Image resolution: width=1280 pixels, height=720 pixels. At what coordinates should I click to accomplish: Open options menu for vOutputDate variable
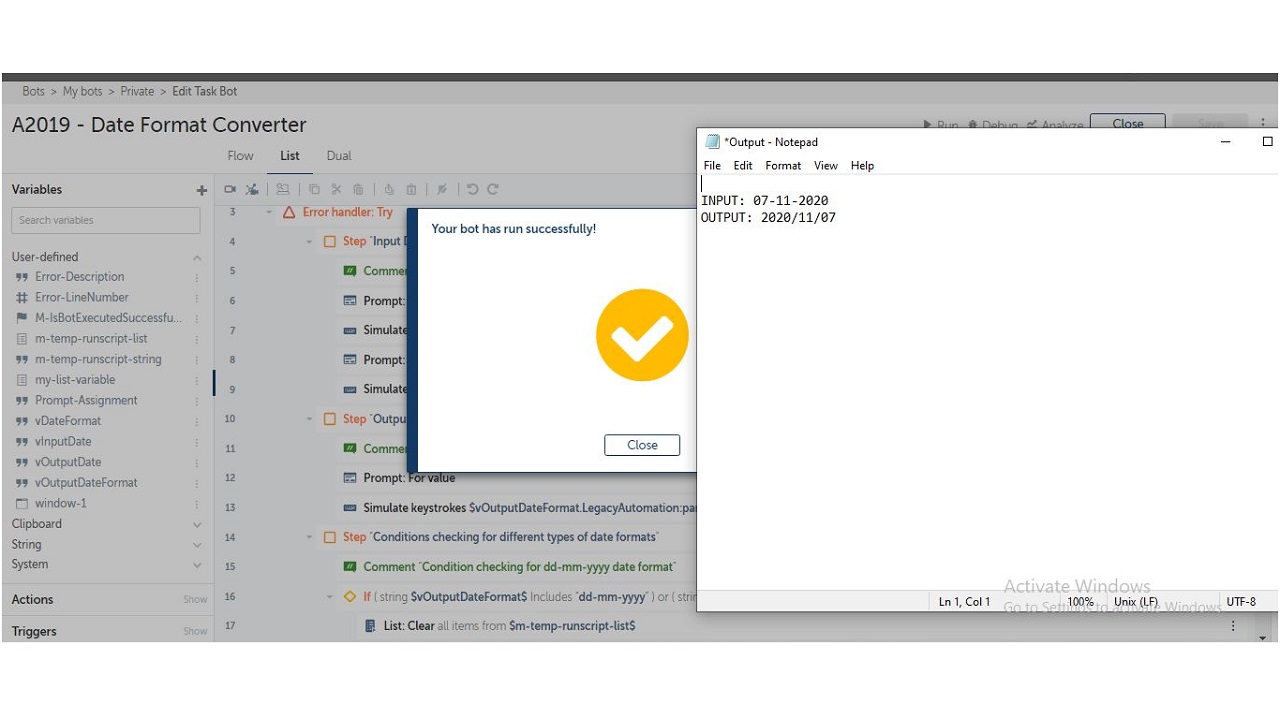(x=197, y=462)
